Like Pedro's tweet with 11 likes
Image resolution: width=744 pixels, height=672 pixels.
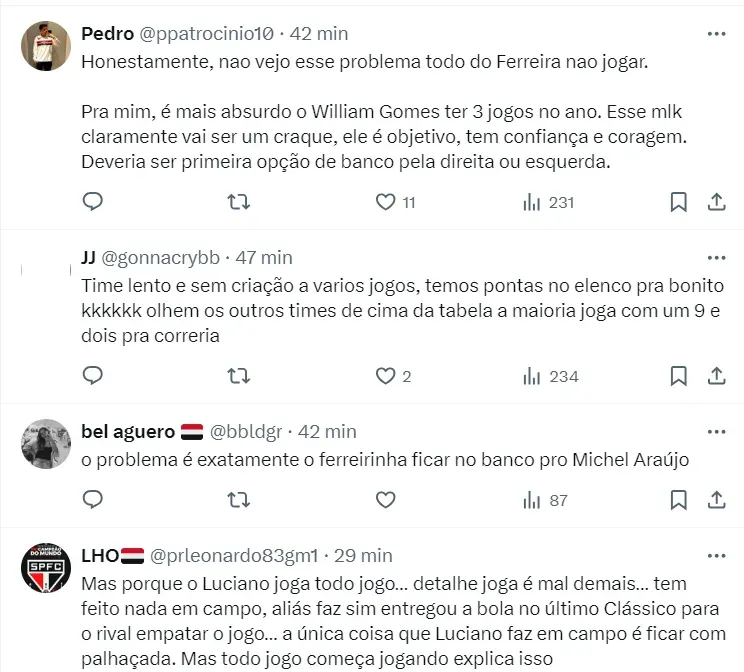[x=386, y=202]
